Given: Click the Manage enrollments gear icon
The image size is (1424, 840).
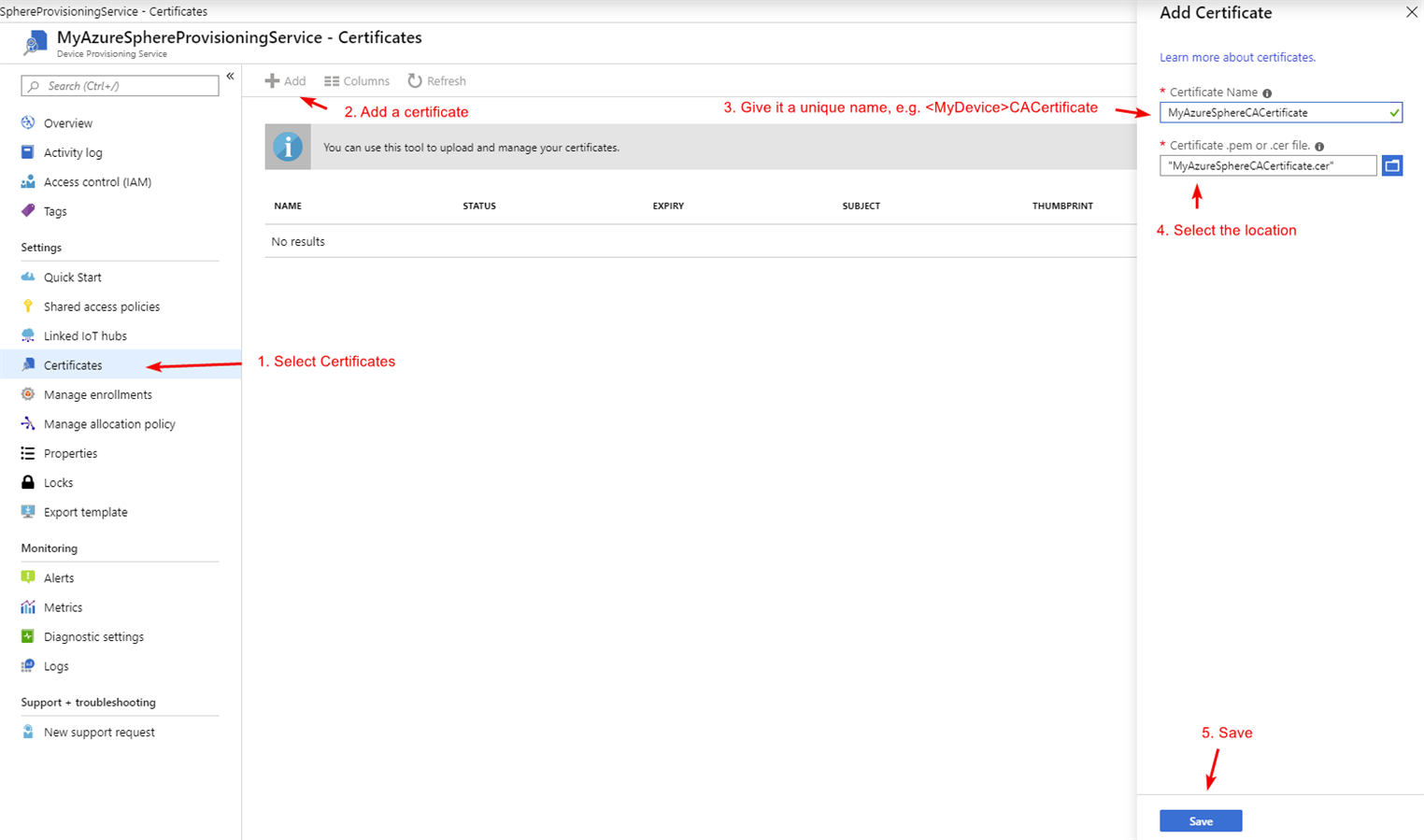Looking at the screenshot, I should click(x=28, y=394).
